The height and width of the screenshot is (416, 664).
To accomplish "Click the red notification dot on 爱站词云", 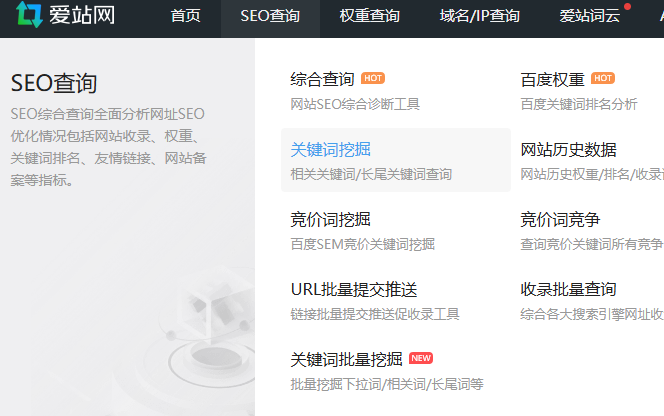I will coord(627,7).
